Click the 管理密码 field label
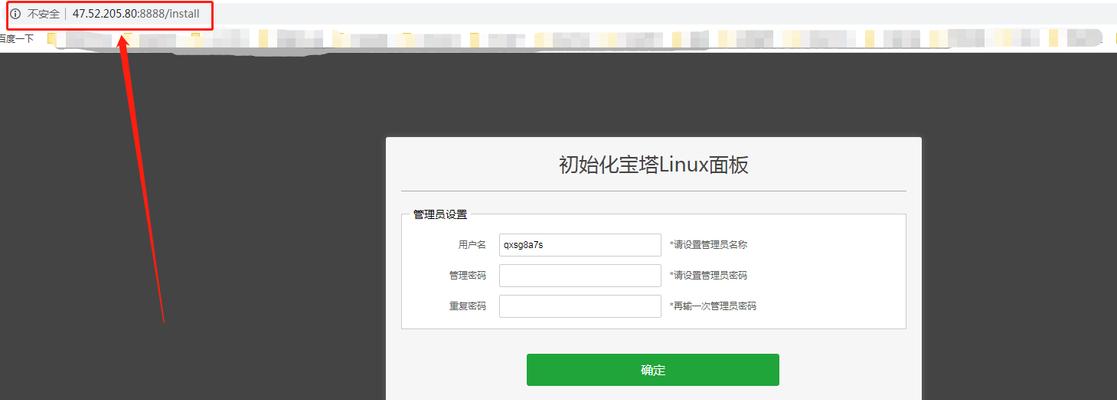Viewport: 1117px width, 400px height. (x=467, y=275)
